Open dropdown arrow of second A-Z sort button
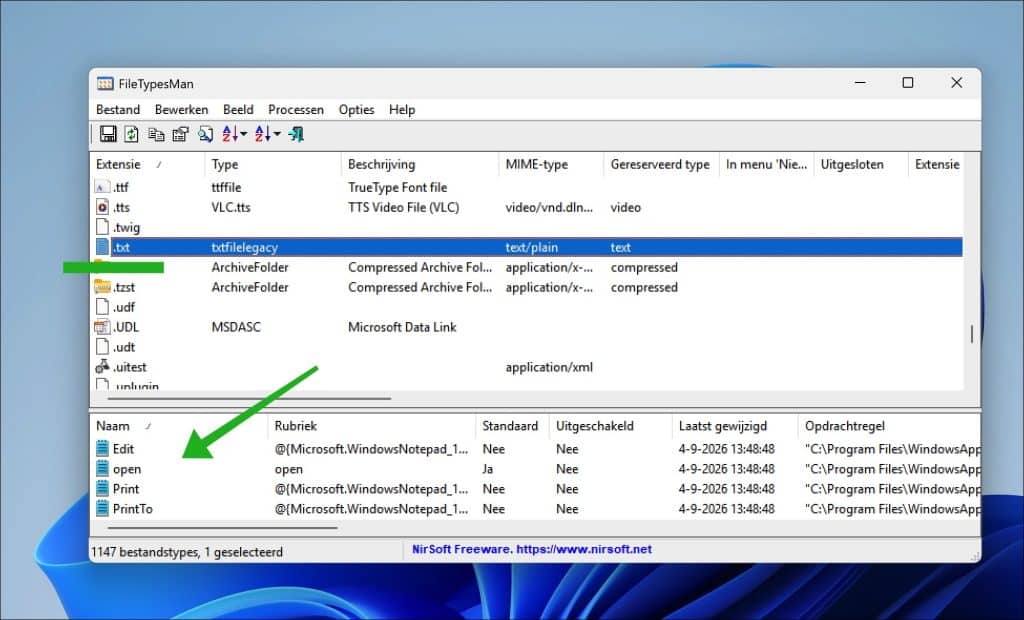Screen dimensions: 1024x620 (277, 134)
